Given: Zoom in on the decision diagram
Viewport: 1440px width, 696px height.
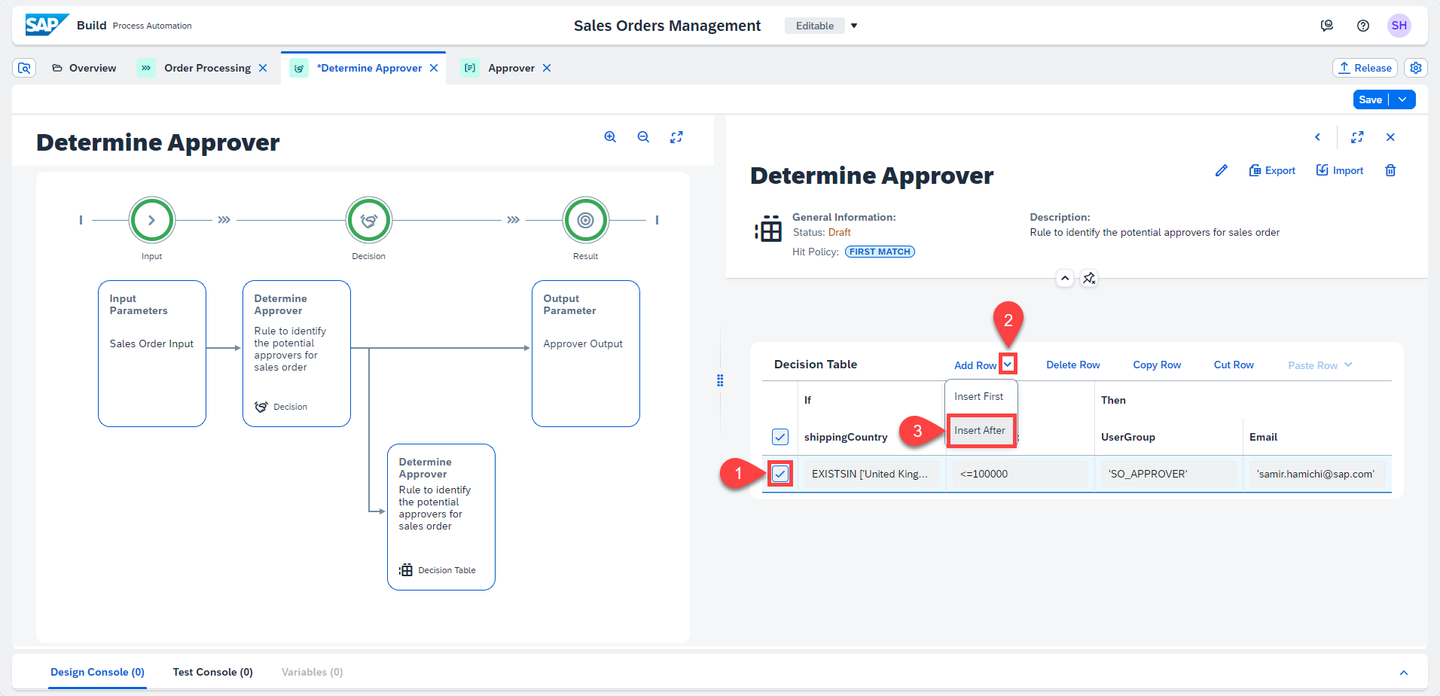Looking at the screenshot, I should click(610, 138).
